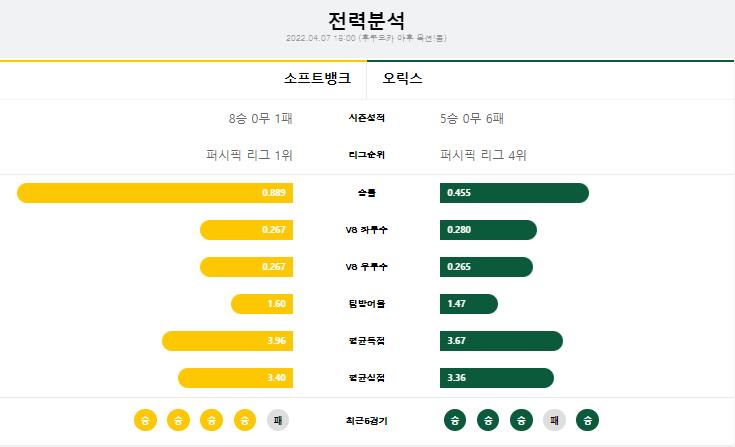
Task: Click 오릭스's third green 승 circle
Action: [x=521, y=420]
